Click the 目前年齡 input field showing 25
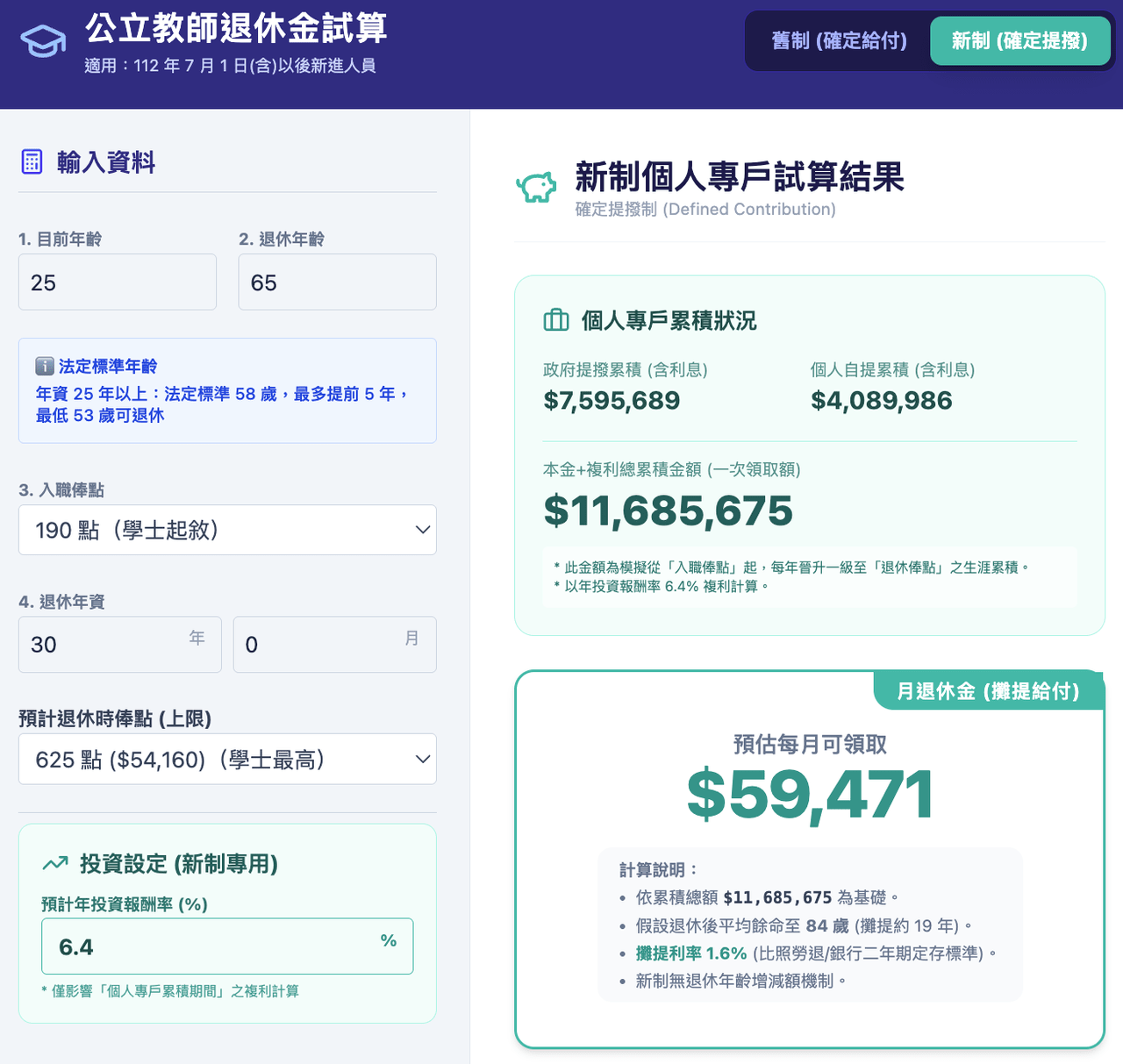Viewport: 1123px width, 1064px height. tap(118, 282)
